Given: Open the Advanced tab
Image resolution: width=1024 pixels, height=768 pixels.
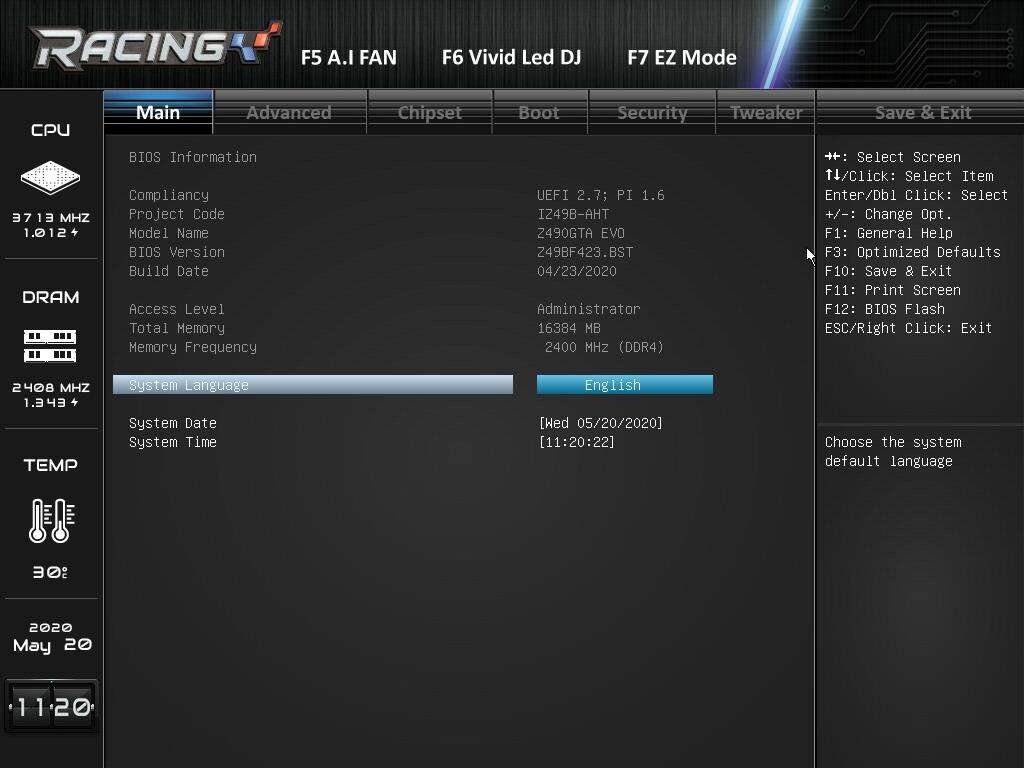Looking at the screenshot, I should (x=290, y=112).
